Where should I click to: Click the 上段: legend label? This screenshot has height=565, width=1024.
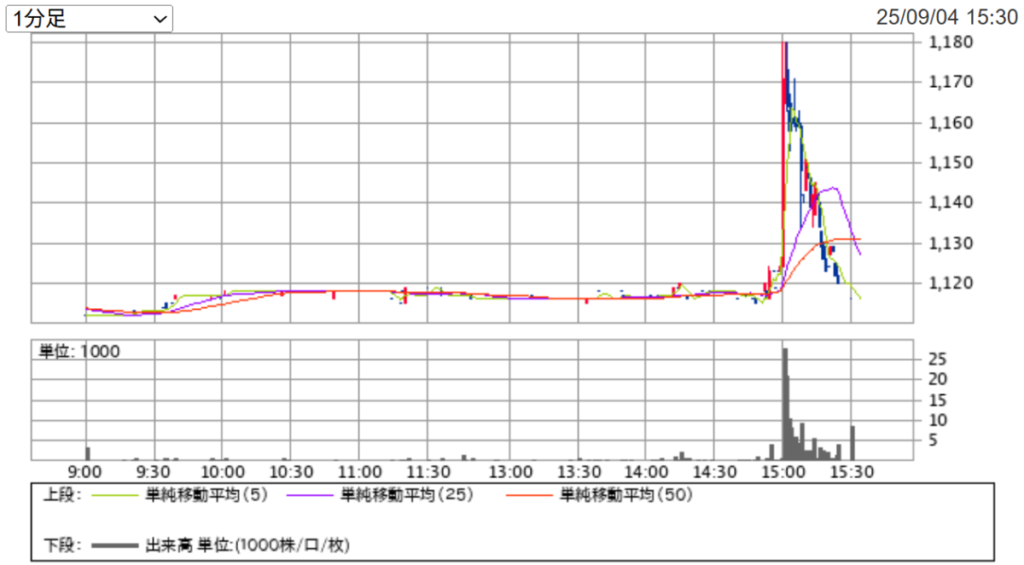click(x=62, y=495)
